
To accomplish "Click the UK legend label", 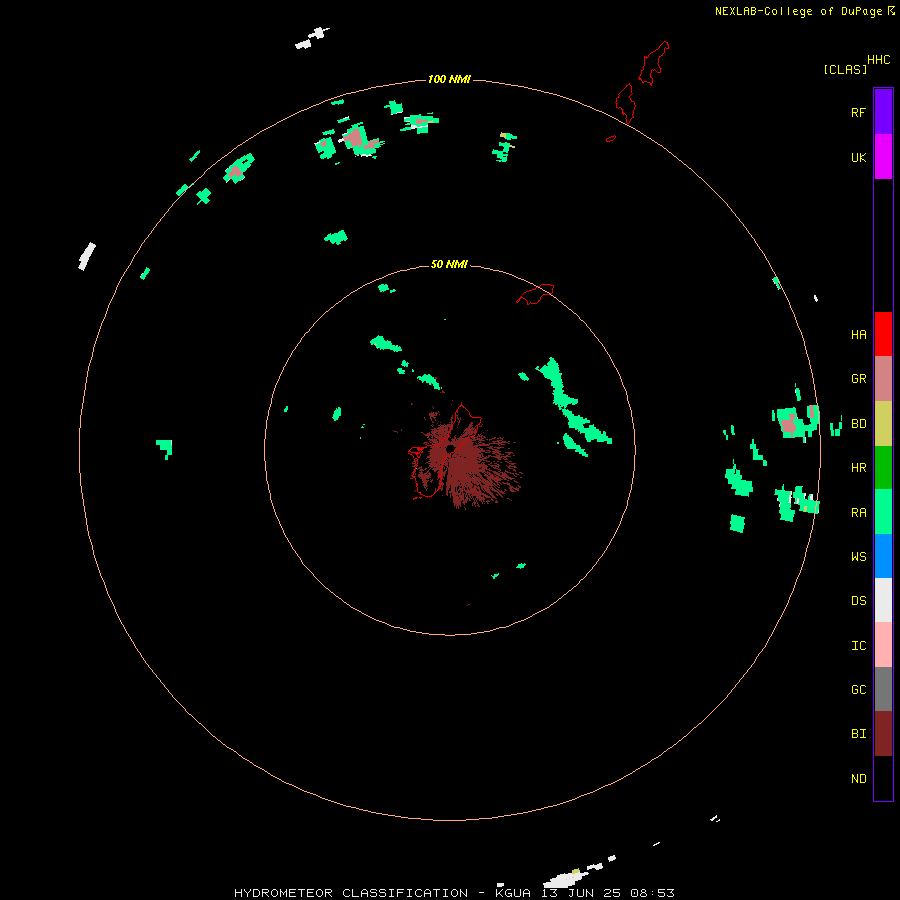I will 858,158.
